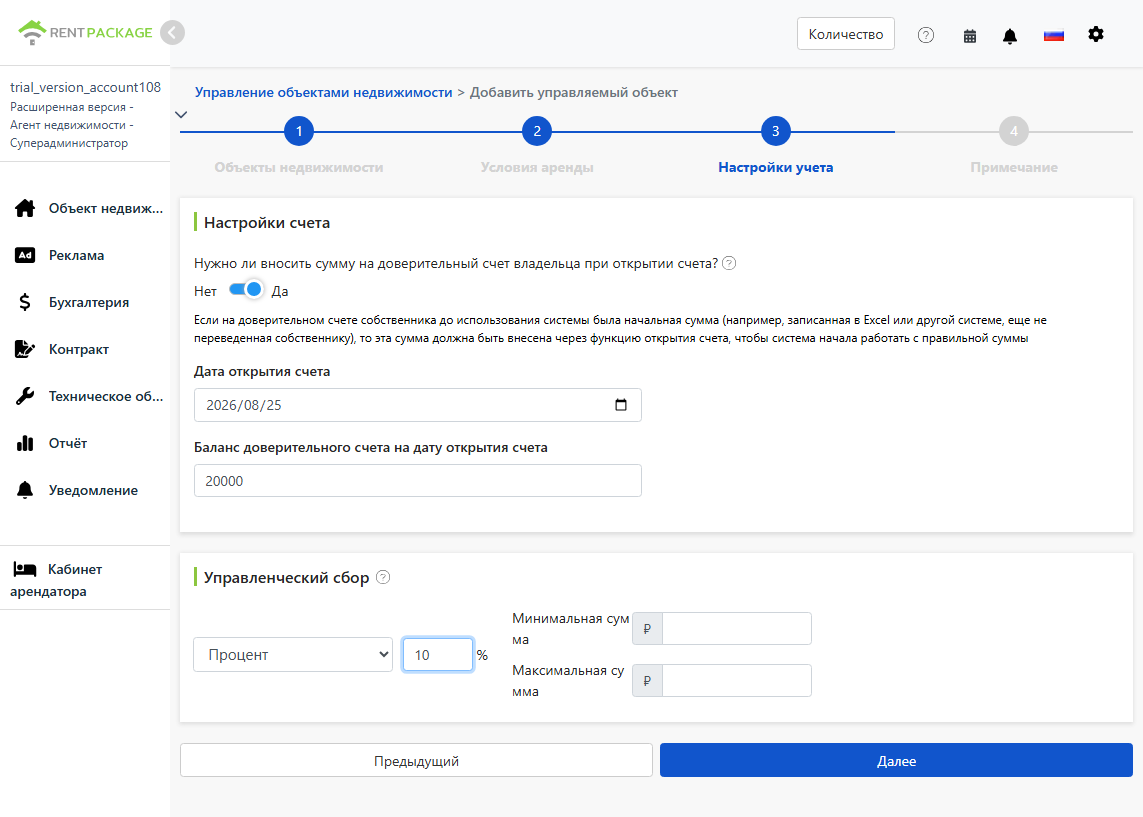This screenshot has height=817, width=1143.
Task: Open the Отчёт menu item
Action: click(68, 443)
